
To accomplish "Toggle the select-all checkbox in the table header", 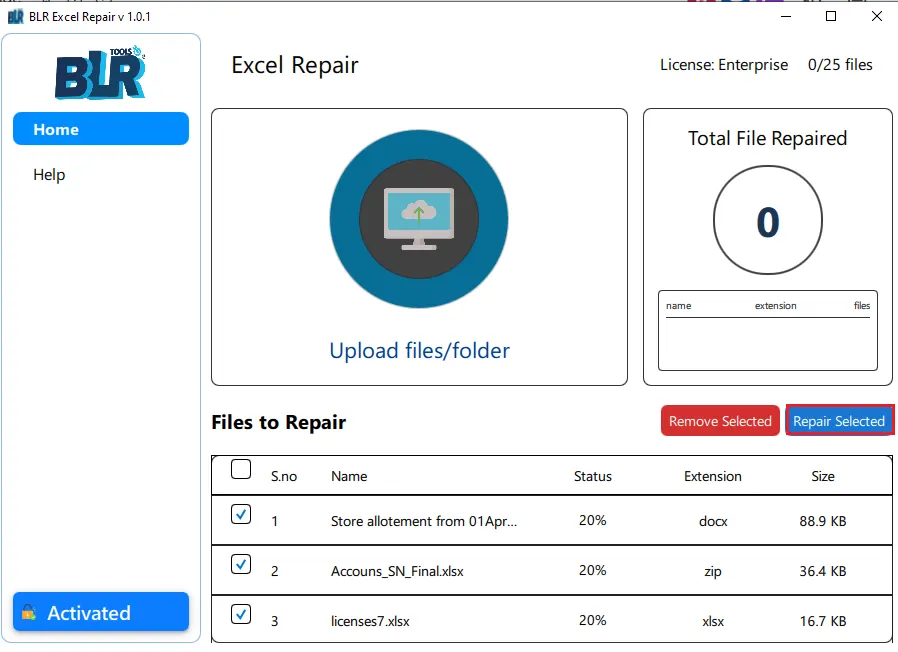I will 240,469.
